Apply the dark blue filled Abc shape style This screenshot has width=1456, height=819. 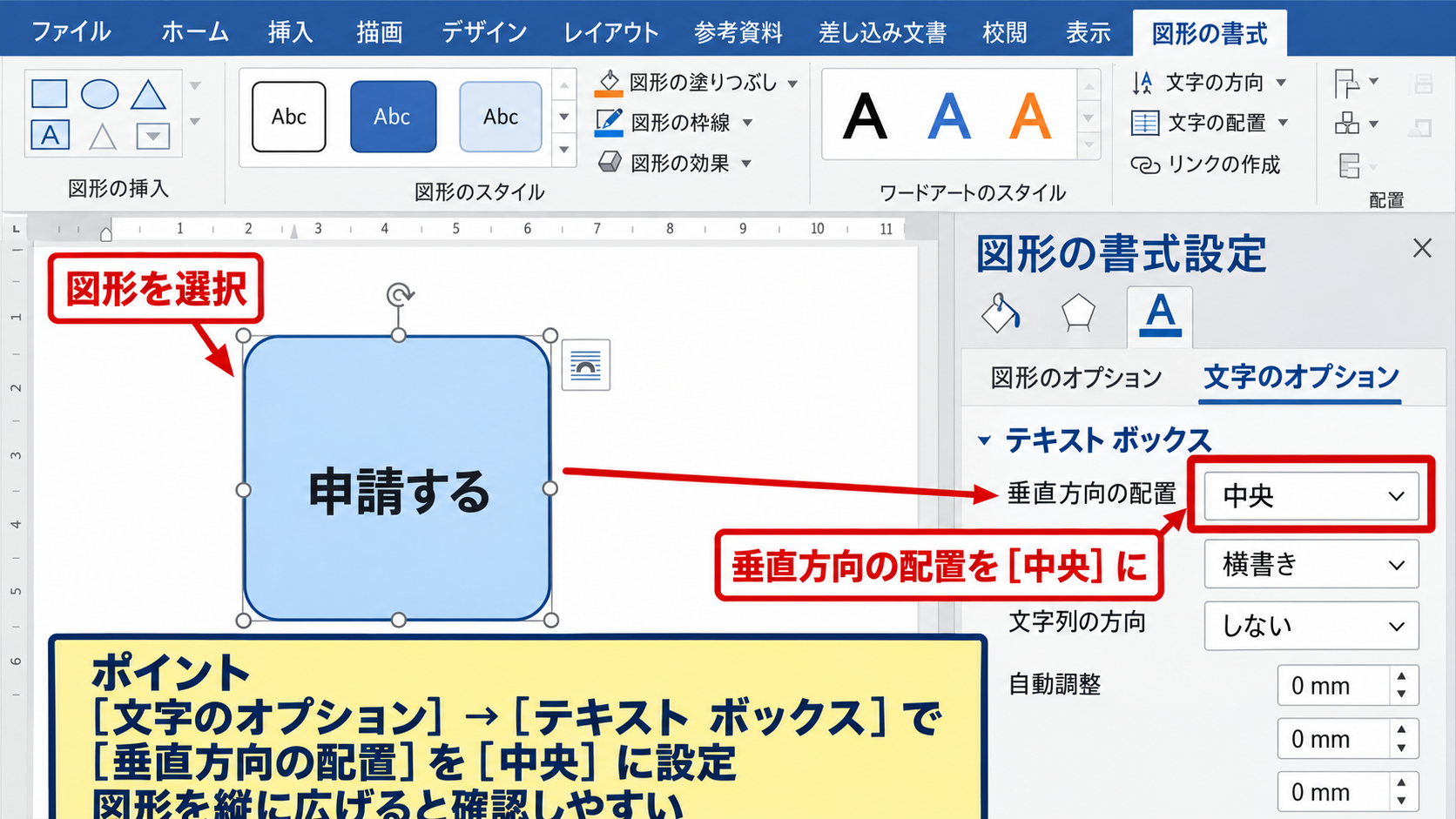pos(394,117)
